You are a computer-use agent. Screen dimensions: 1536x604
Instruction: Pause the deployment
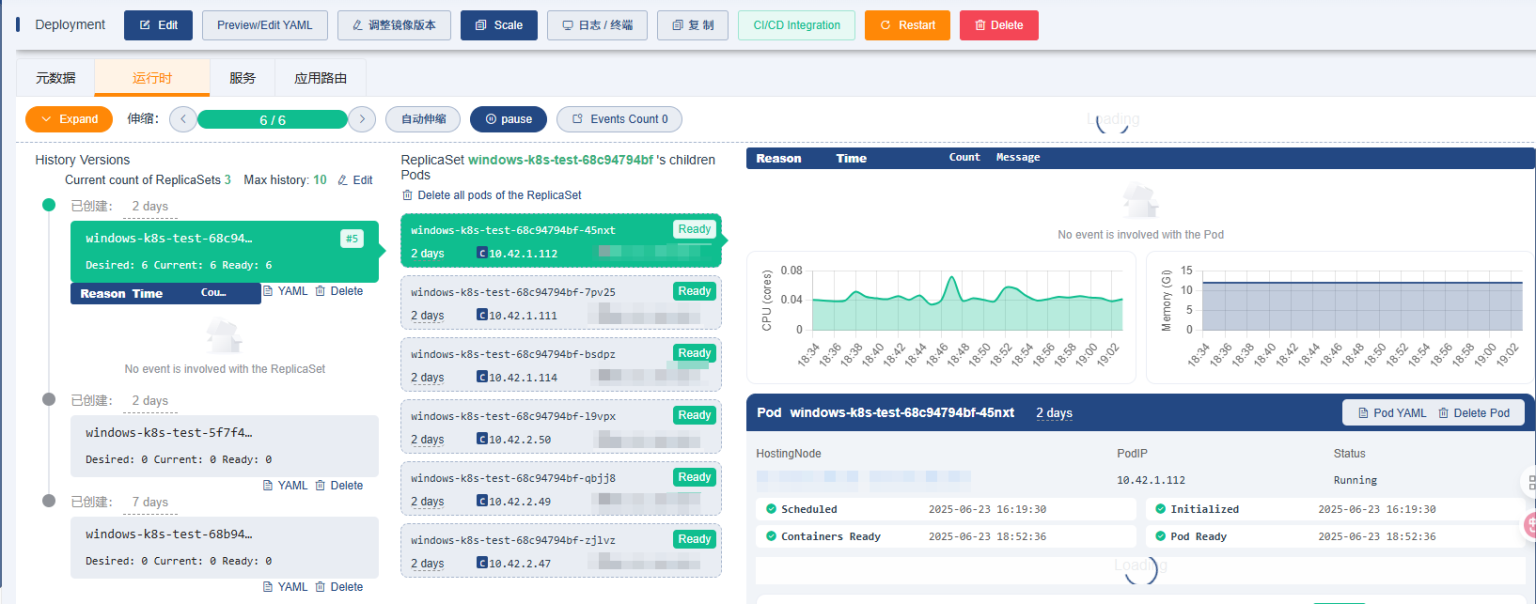(x=508, y=118)
